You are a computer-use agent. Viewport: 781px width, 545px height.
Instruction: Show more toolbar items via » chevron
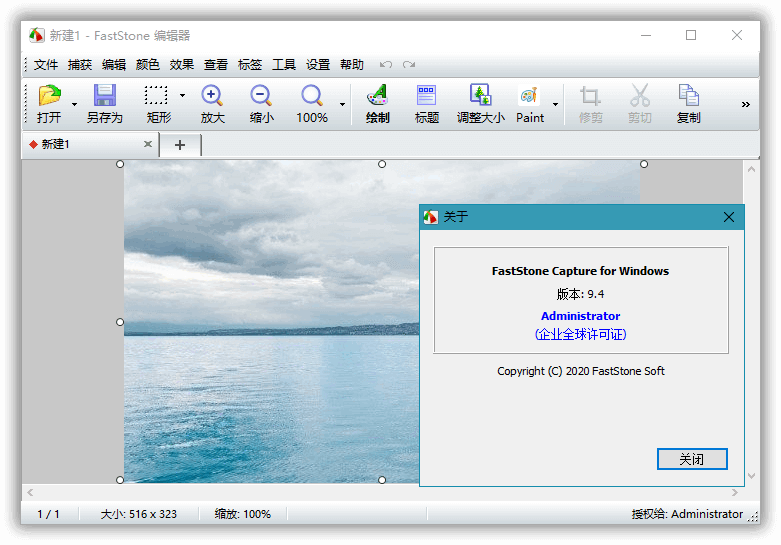point(745,104)
